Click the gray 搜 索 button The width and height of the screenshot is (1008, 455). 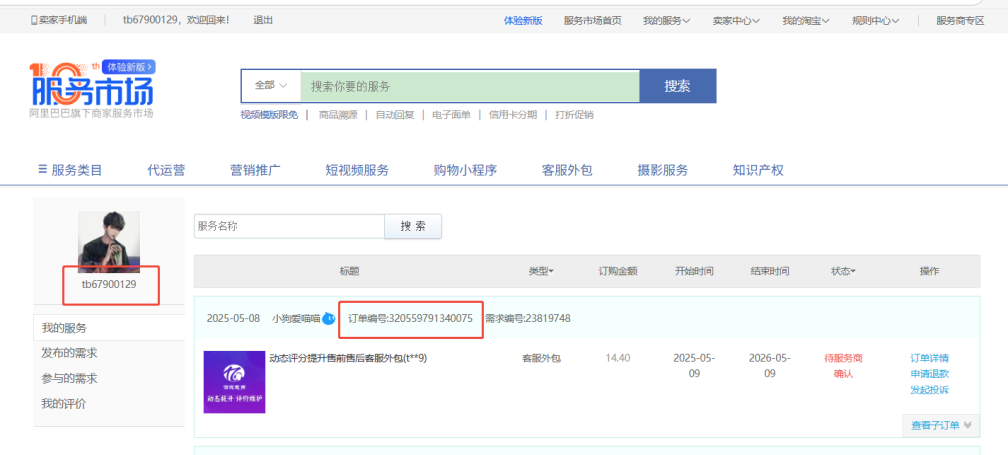click(x=413, y=226)
